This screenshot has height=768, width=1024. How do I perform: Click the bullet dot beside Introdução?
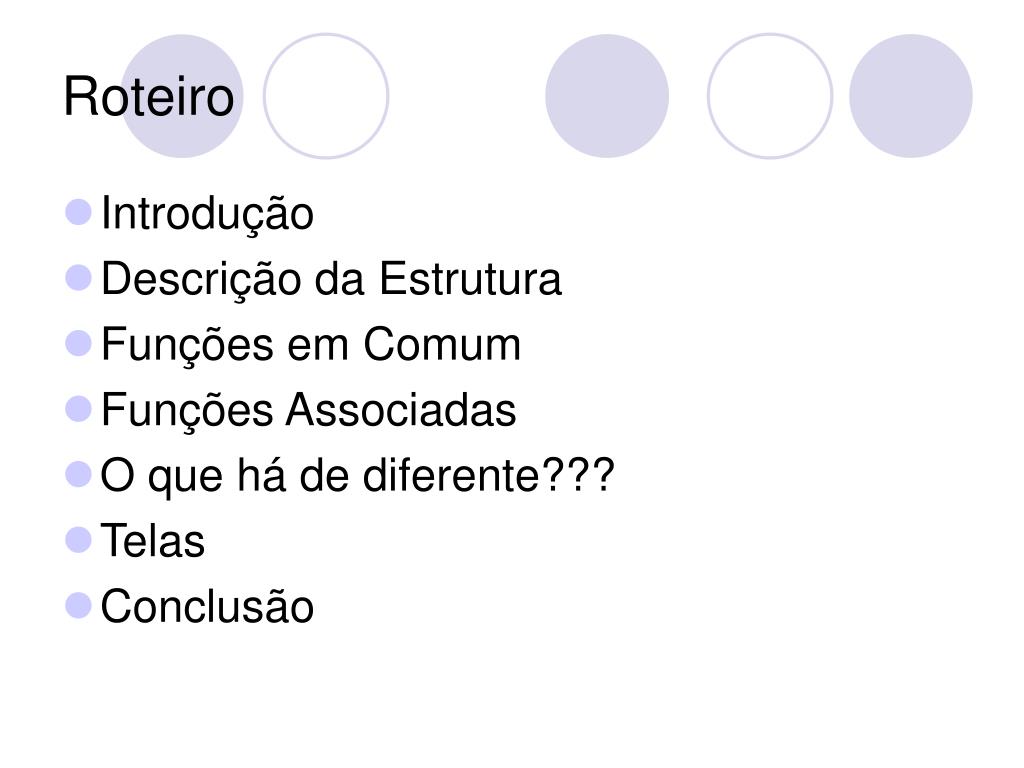[78, 212]
